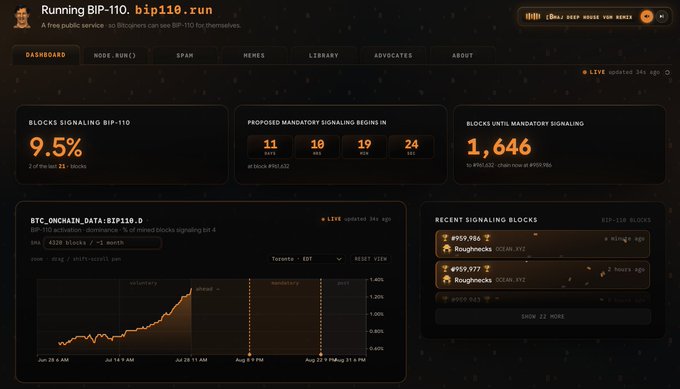Click the '2 of the last 21 blocks' text
Image resolution: width=680 pixels, height=389 pixels.
point(57,166)
